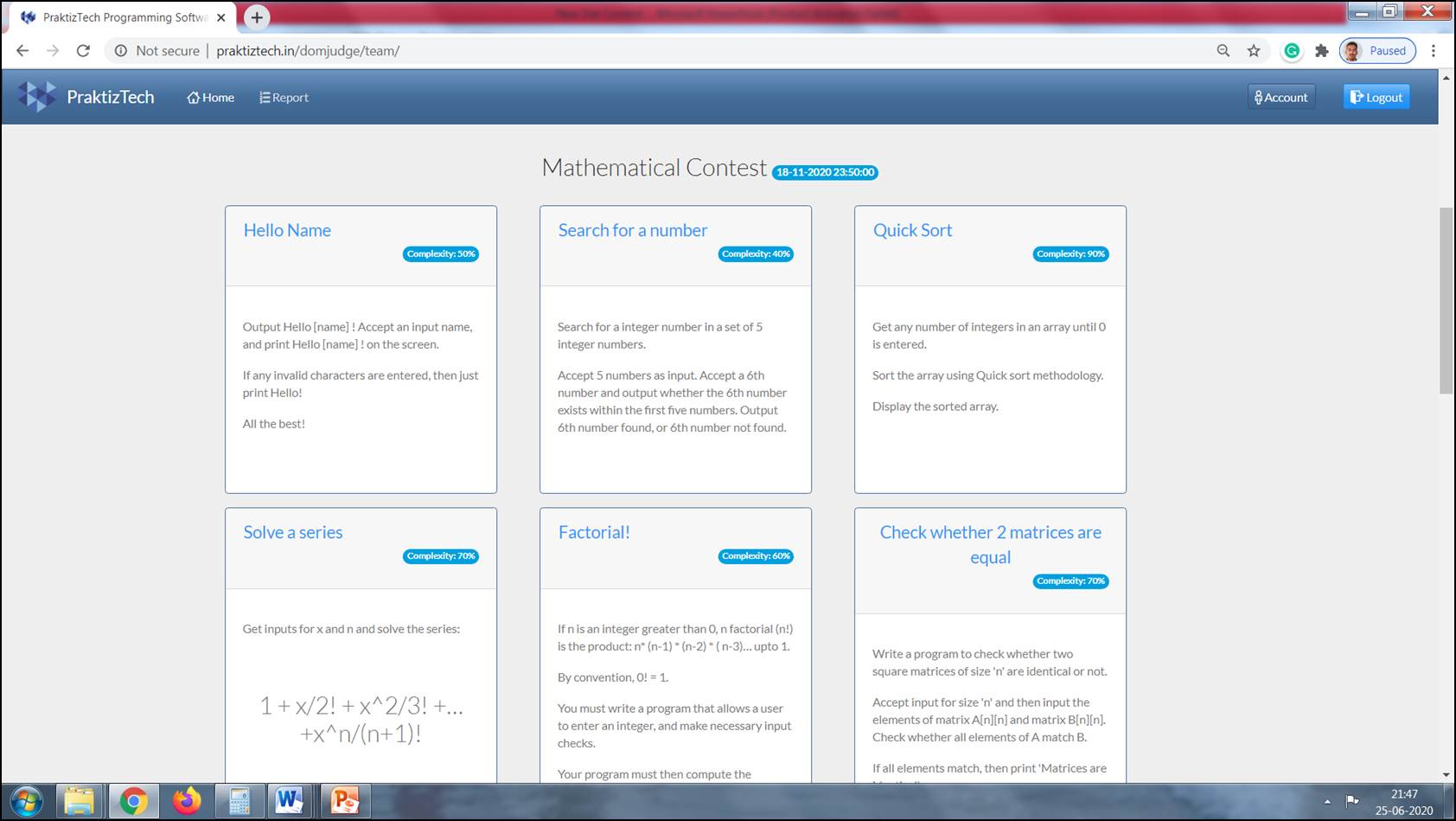Click the taskbar clock showing 21:47

(1404, 794)
